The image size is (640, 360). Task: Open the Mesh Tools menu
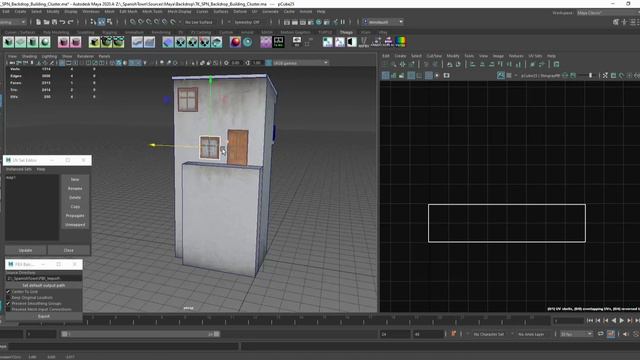(153, 12)
